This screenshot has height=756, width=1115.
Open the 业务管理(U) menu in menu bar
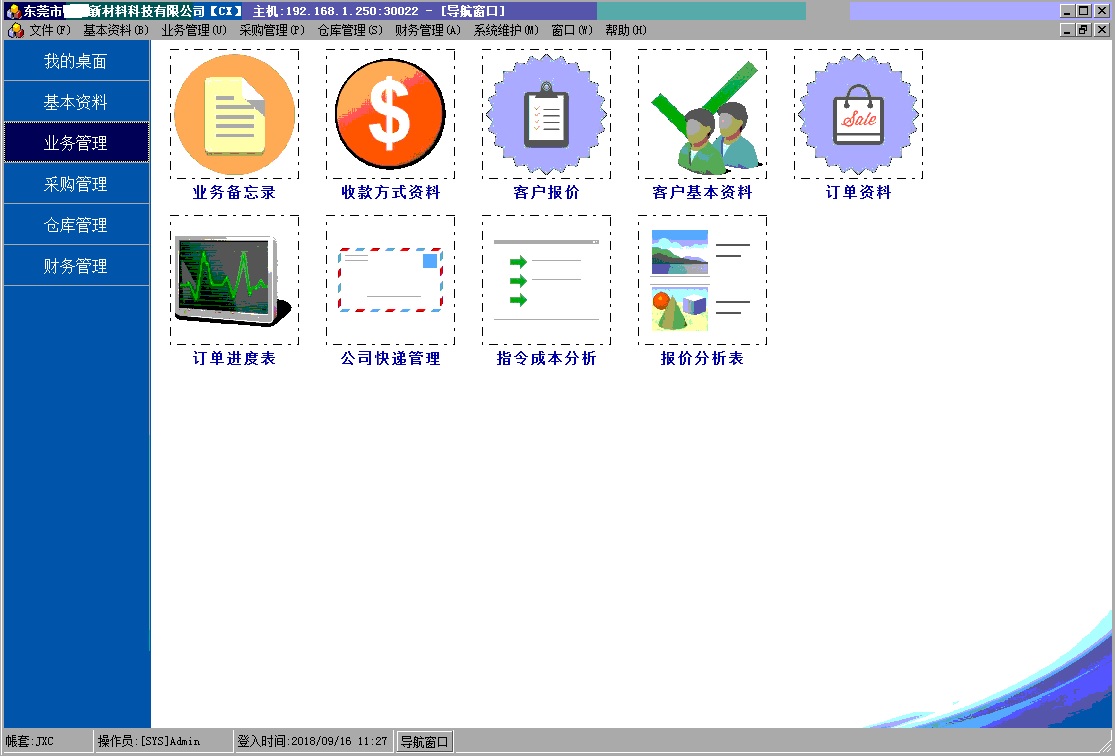pyautogui.click(x=194, y=31)
